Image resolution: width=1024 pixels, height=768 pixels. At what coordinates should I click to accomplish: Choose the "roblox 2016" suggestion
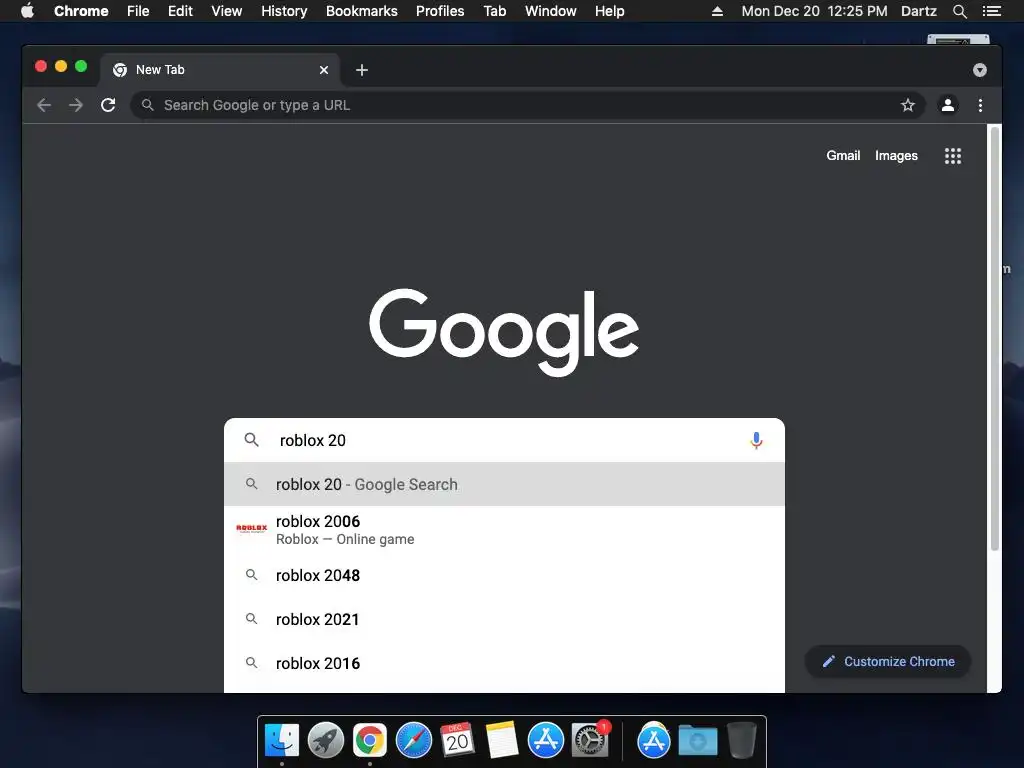tap(504, 664)
